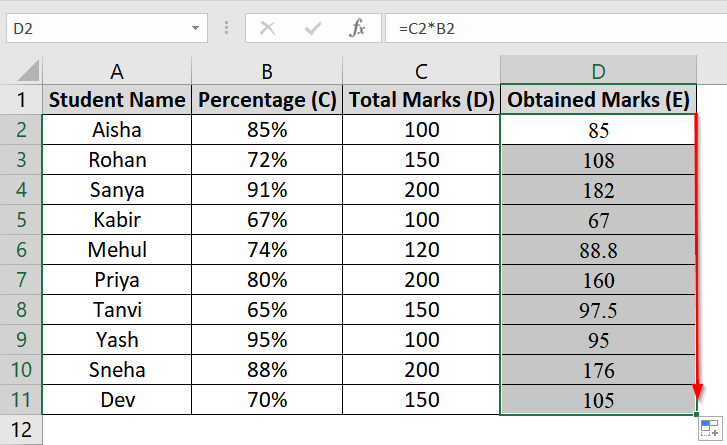Select the cell with name Dev
The width and height of the screenshot is (727, 445).
[x=117, y=399]
